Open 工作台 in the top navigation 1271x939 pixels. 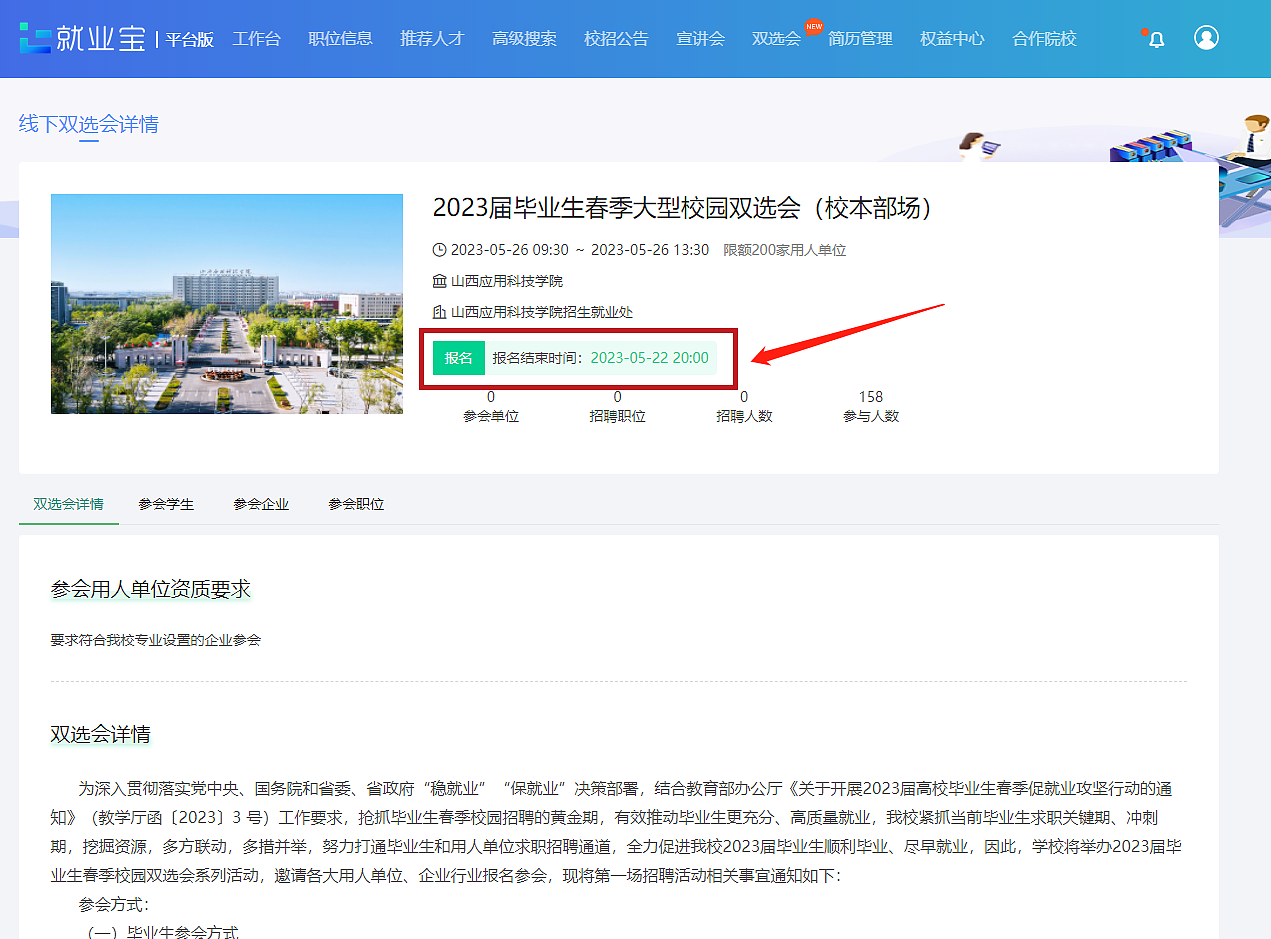point(257,39)
